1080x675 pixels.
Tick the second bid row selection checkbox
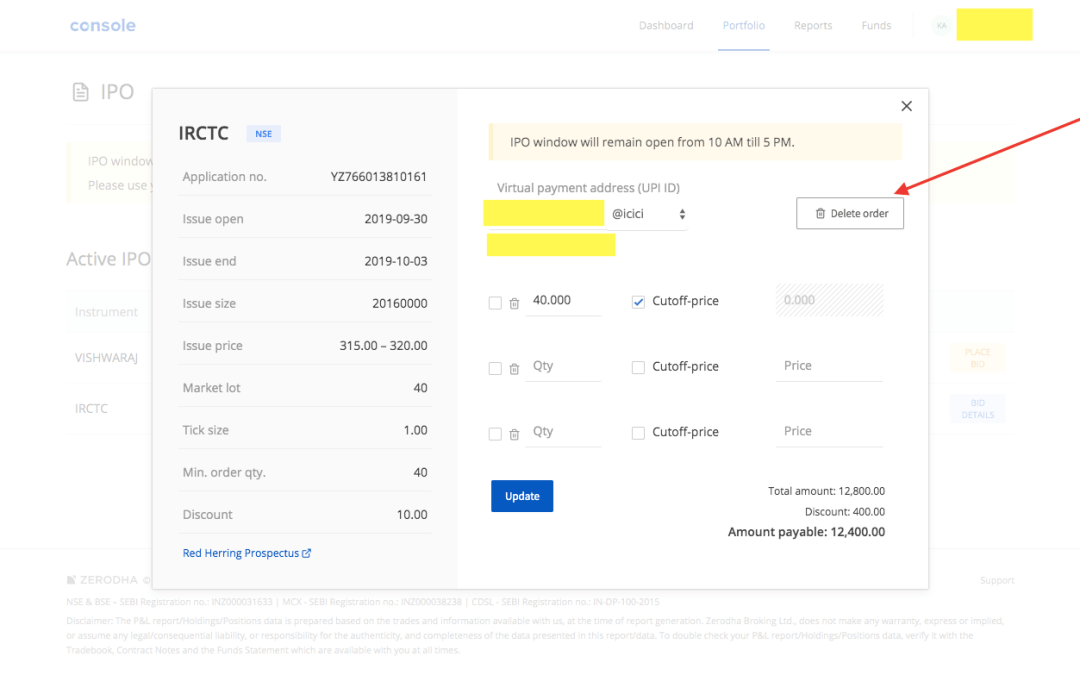(x=495, y=368)
